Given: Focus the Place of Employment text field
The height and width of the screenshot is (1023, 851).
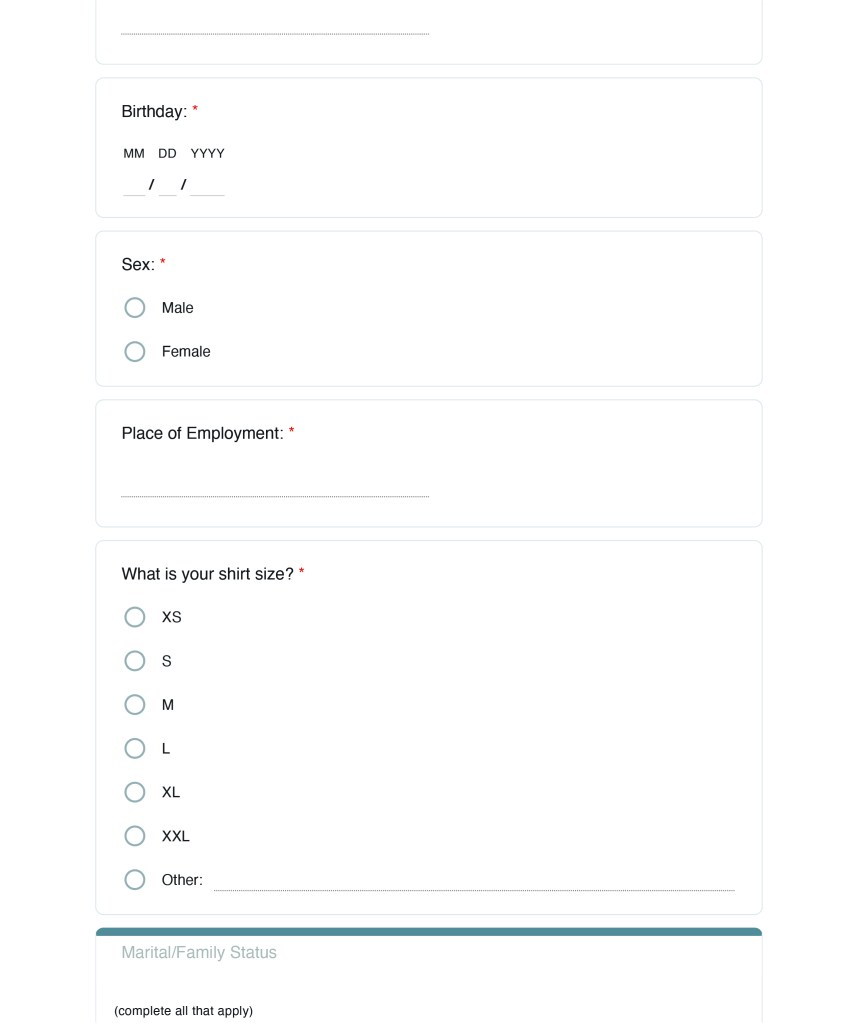Looking at the screenshot, I should tap(275, 486).
